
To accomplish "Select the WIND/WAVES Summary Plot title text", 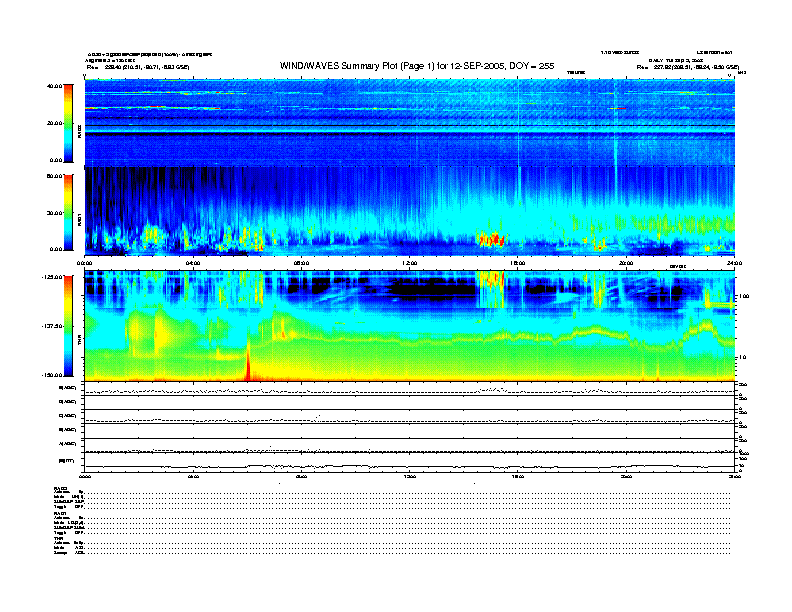I will 417,66.
